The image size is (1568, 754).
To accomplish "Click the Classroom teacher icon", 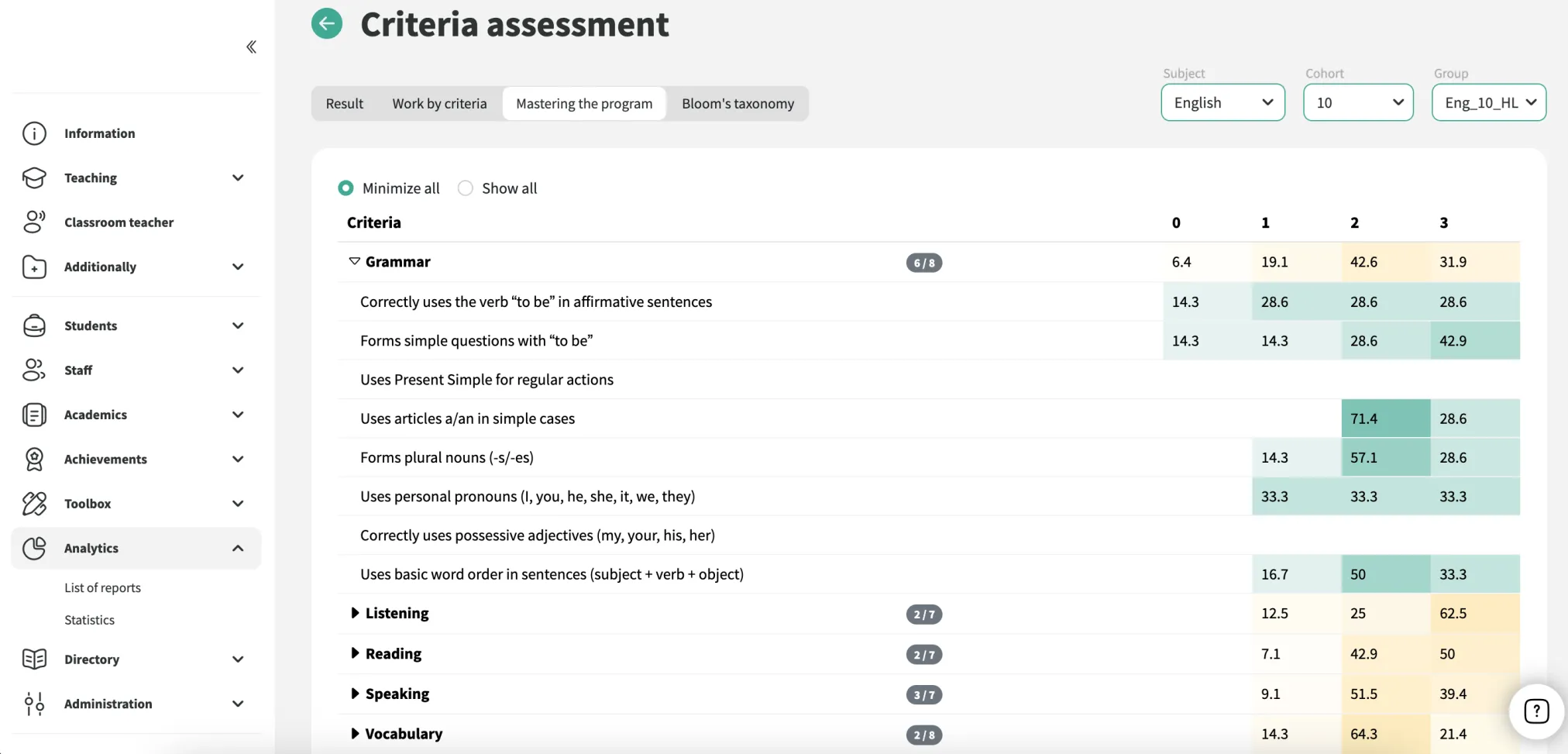I will (34, 222).
